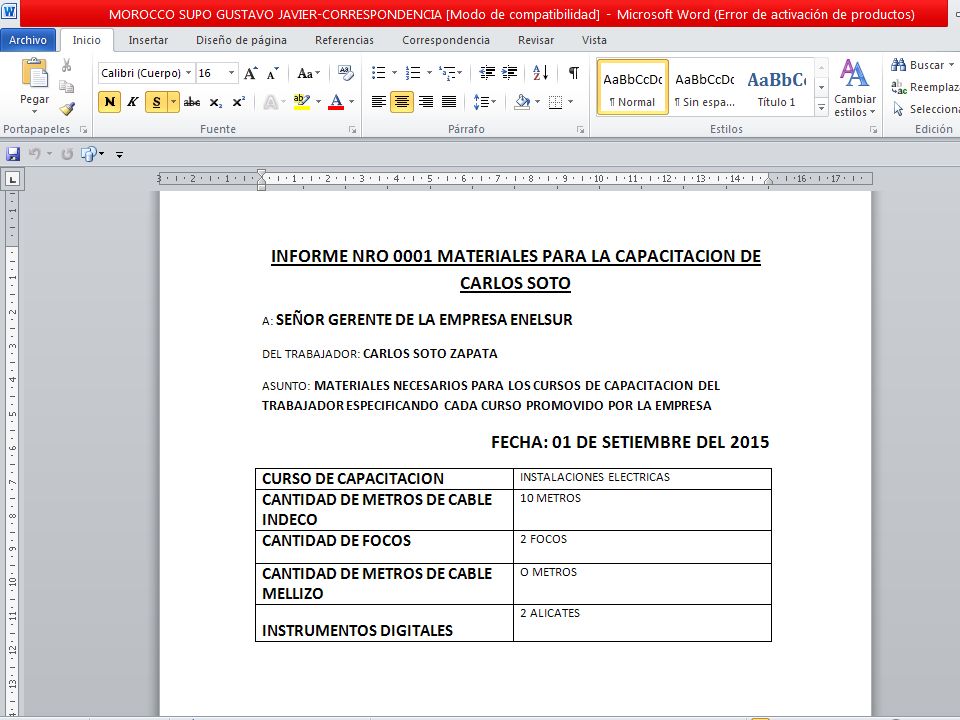Click the first-line indent ruler marker
Screen dimensions: 960x720
click(x=261, y=175)
